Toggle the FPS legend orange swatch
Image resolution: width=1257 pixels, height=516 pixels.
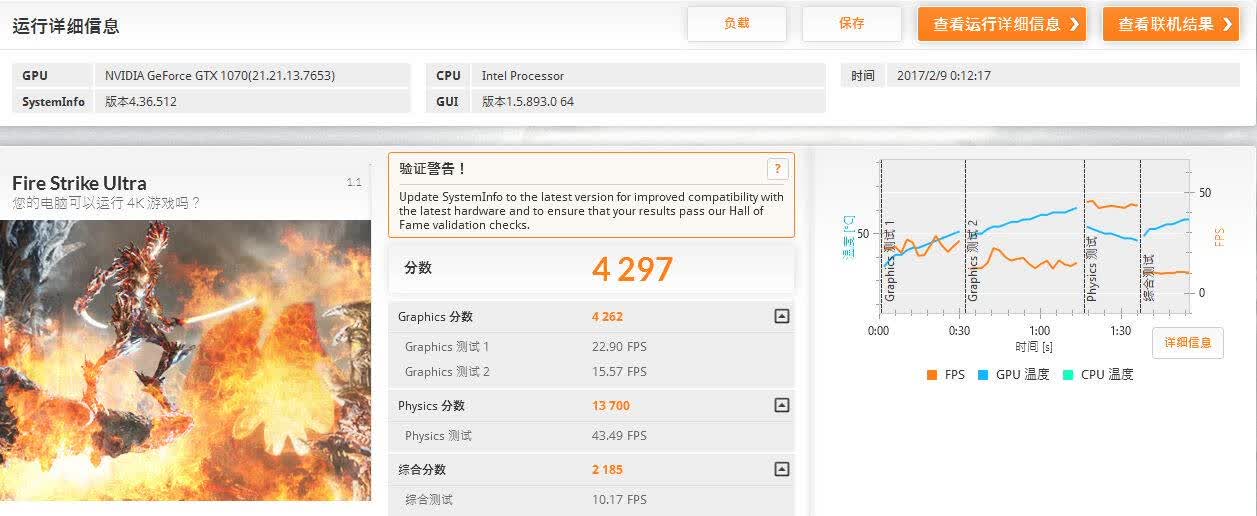pyautogui.click(x=932, y=375)
